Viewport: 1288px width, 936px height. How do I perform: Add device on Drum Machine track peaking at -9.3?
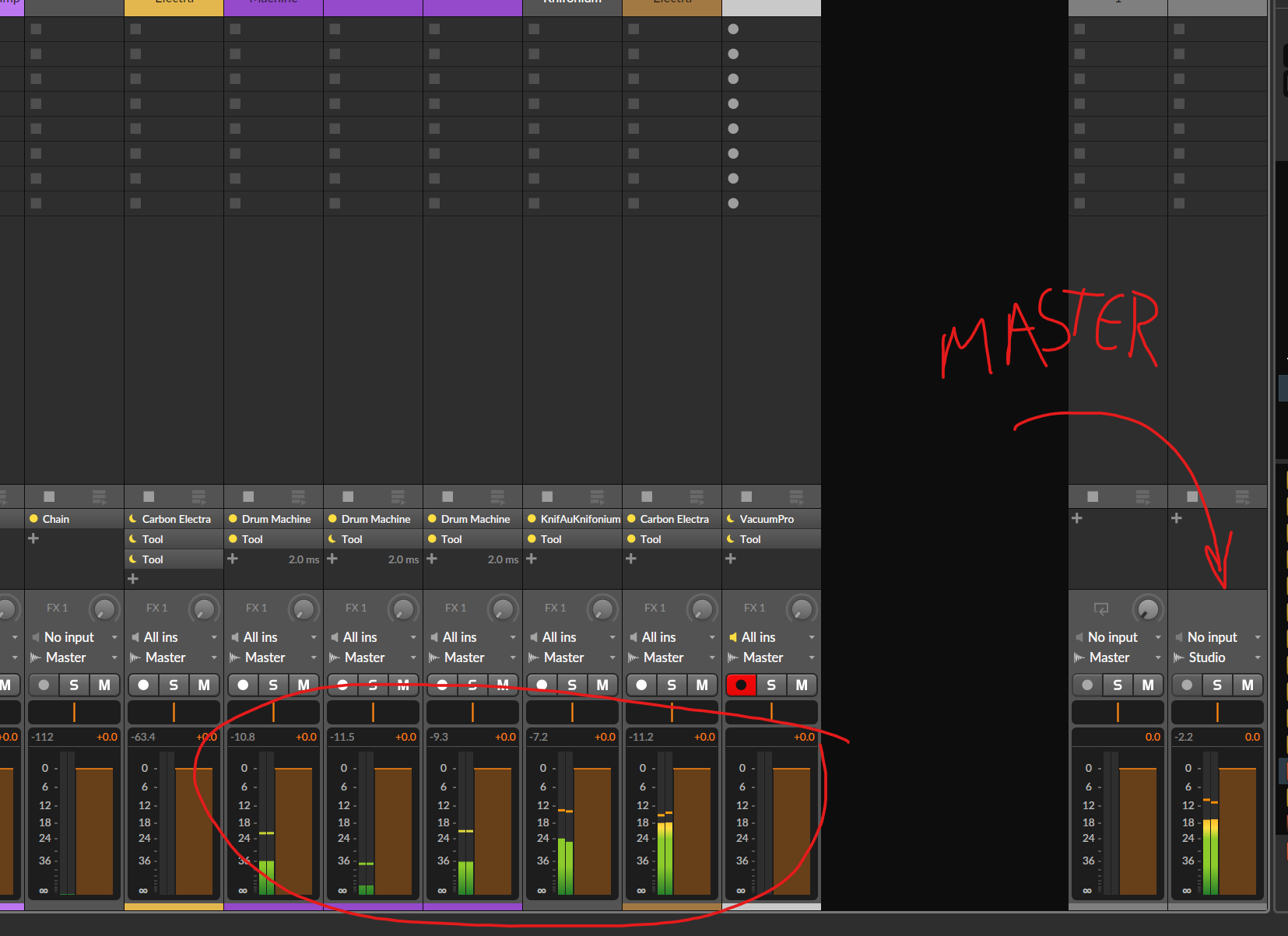[x=432, y=559]
